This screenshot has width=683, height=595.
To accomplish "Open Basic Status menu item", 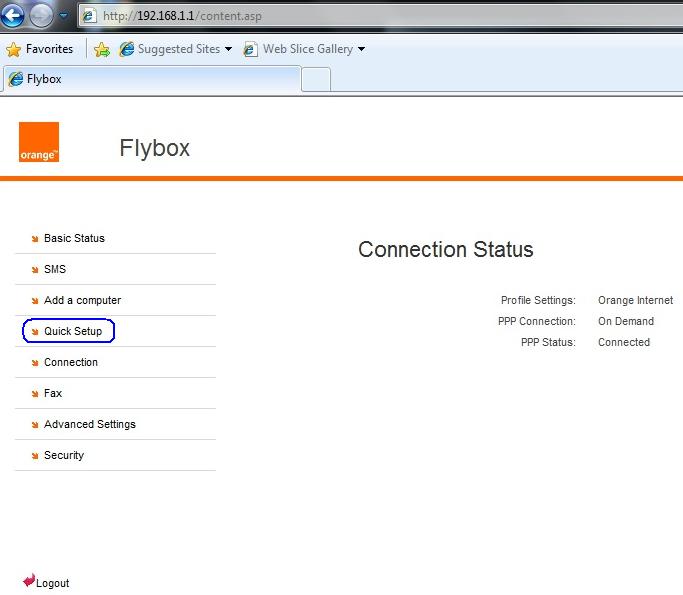I will [74, 238].
